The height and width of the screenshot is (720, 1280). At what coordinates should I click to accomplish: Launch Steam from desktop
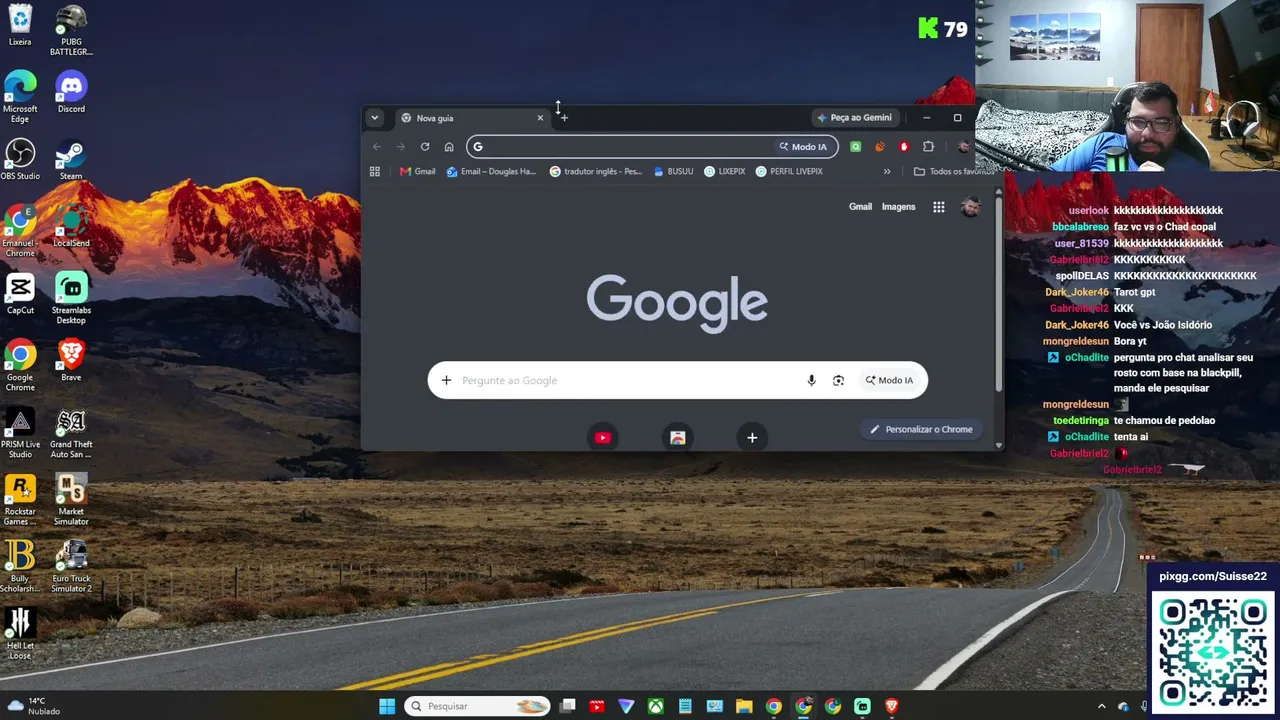click(x=71, y=159)
